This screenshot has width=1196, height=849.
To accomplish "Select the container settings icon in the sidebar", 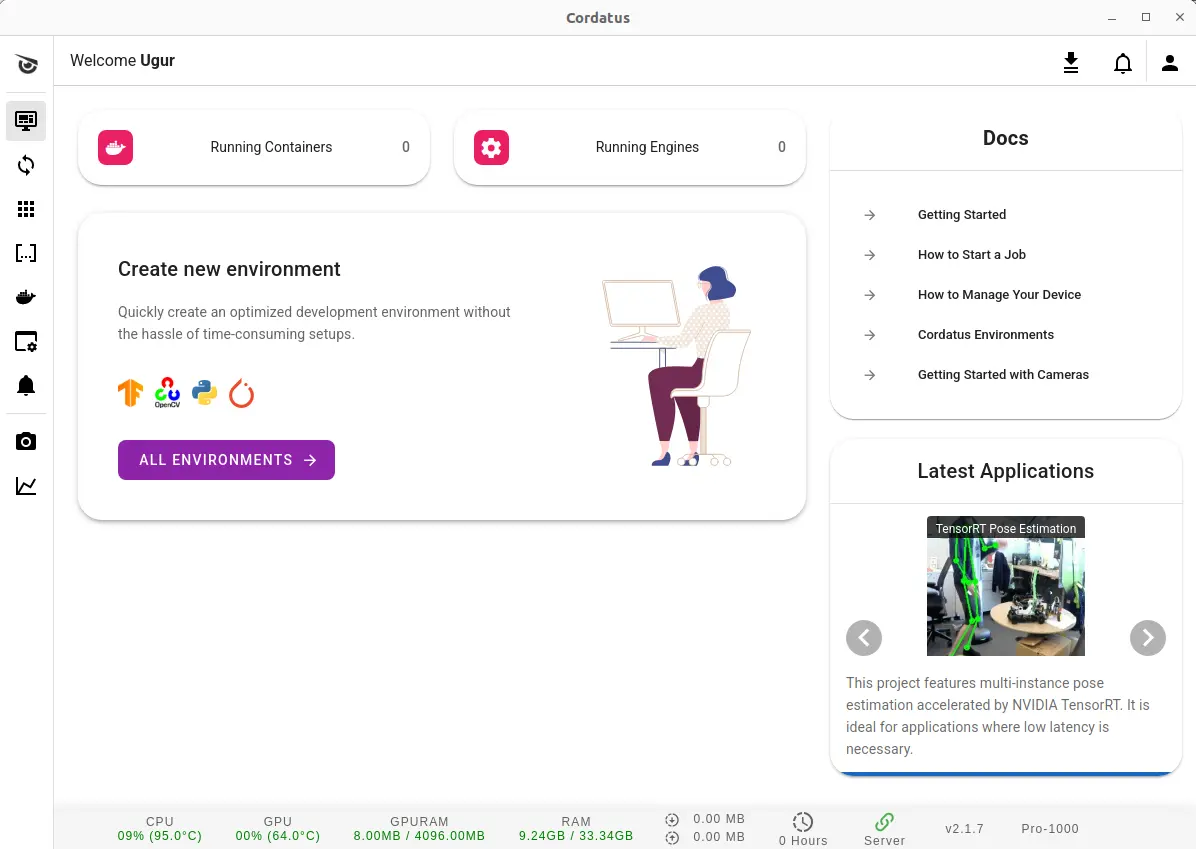I will pyautogui.click(x=26, y=341).
